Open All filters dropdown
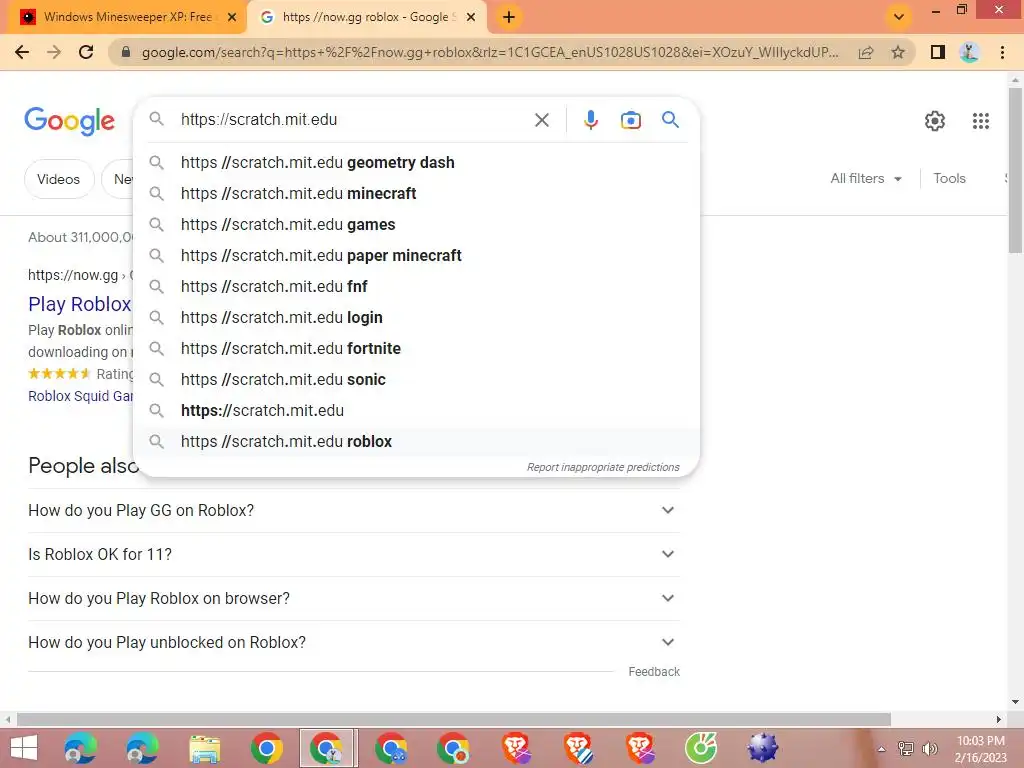The image size is (1024, 768). pos(866,178)
